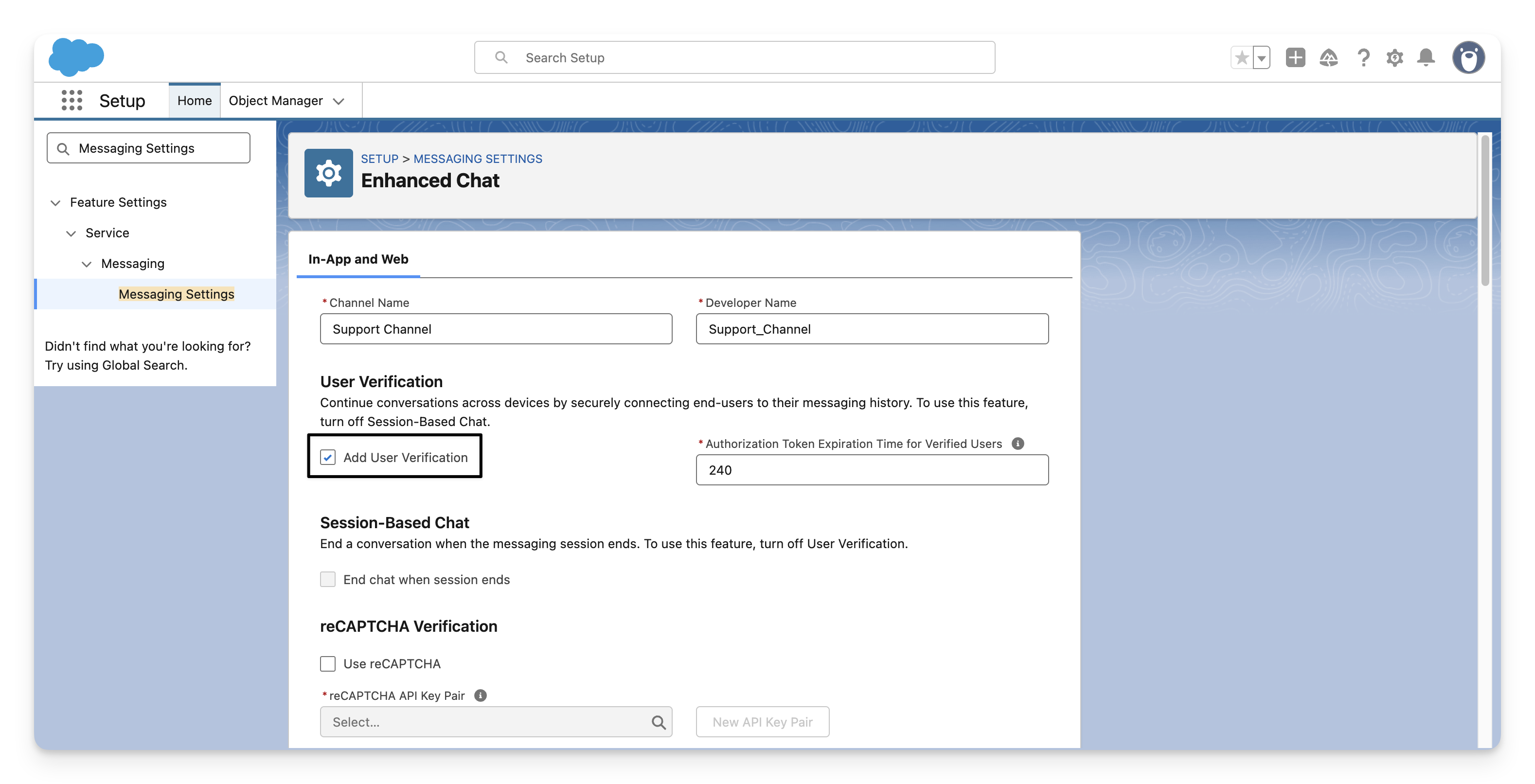
Task: Click the user avatar profile icon
Action: tap(1468, 58)
